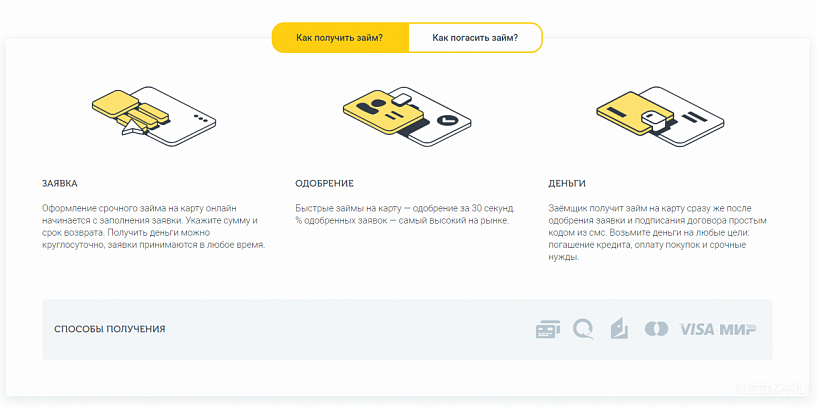This screenshot has width=817, height=407.
Task: Click the VISA logo
Action: point(697,329)
